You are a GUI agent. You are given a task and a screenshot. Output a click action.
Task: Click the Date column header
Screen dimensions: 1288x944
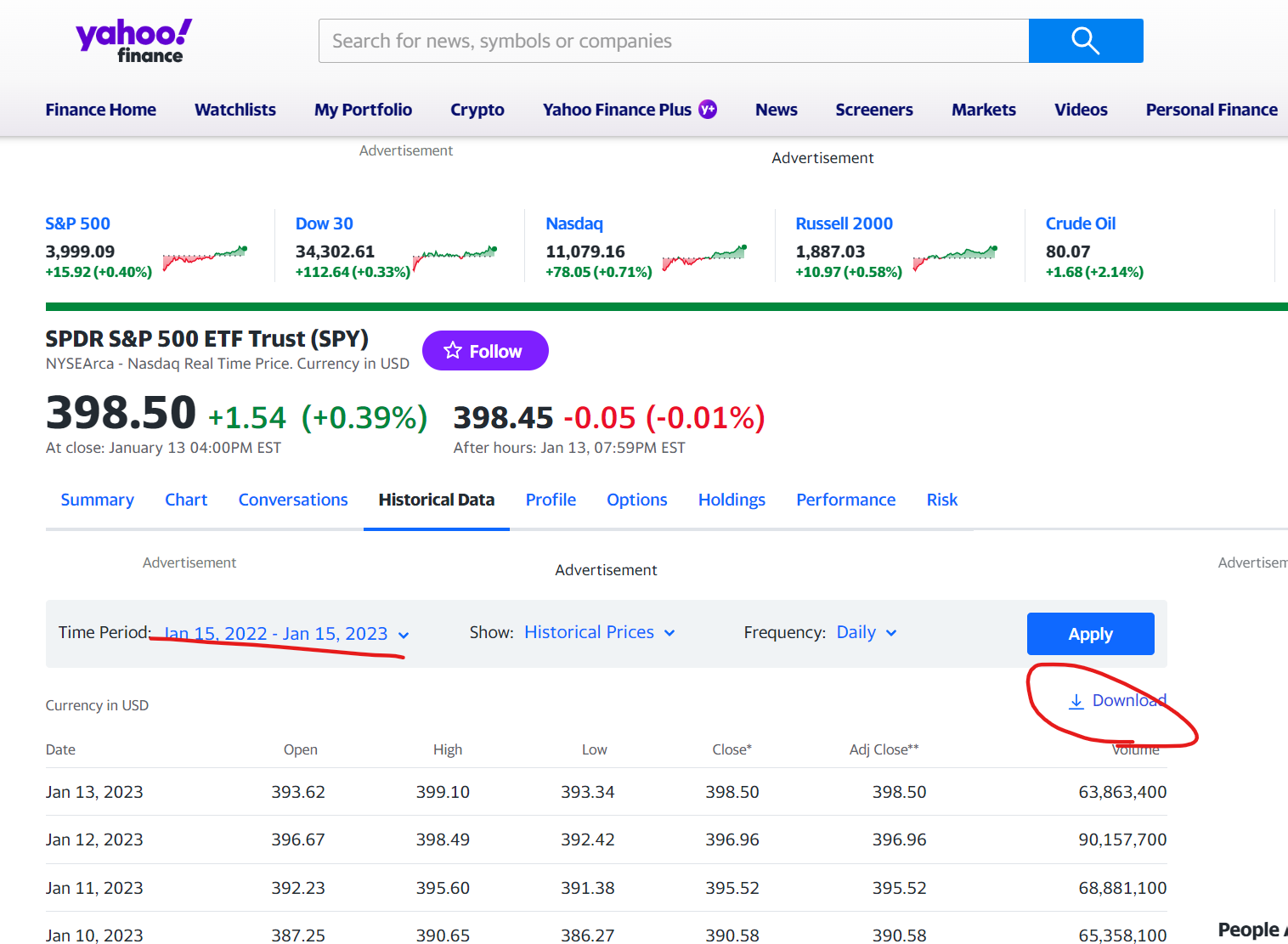(60, 749)
